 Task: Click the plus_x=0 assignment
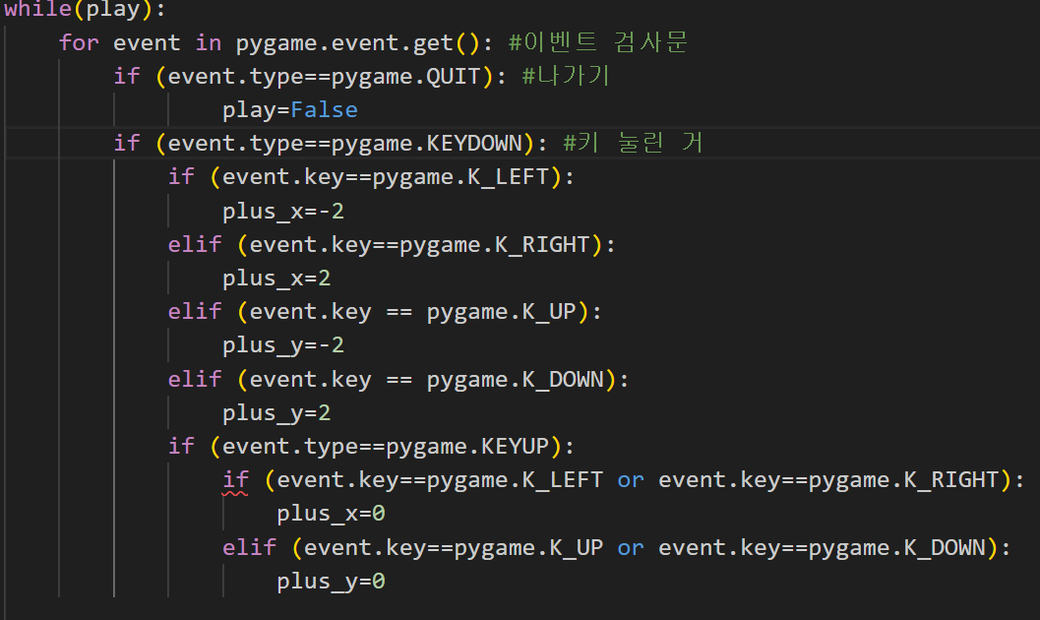click(x=331, y=514)
